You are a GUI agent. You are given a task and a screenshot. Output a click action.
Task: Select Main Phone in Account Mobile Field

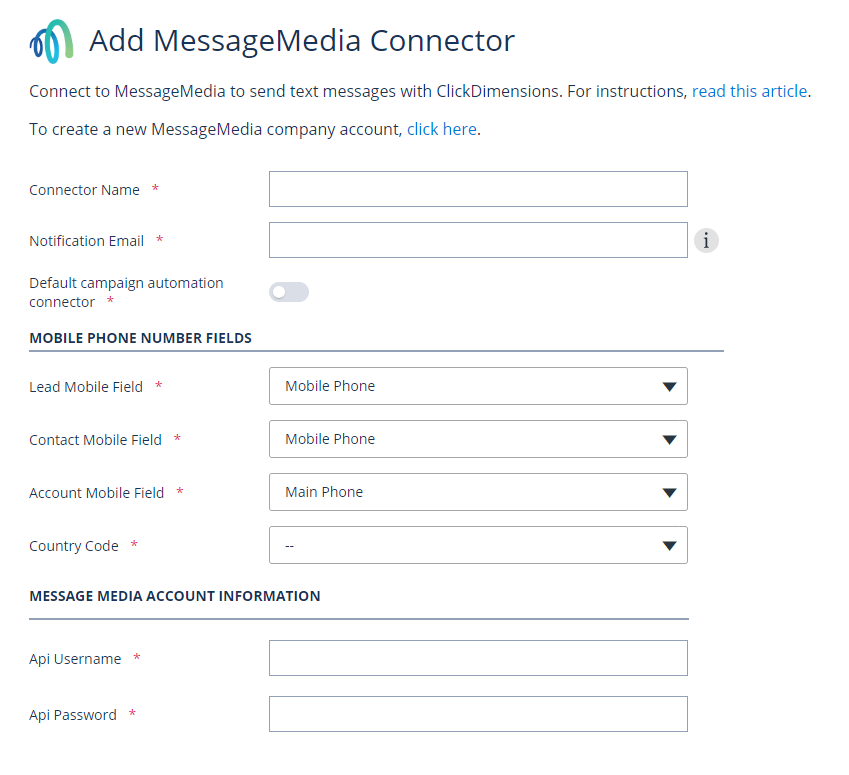(x=478, y=492)
